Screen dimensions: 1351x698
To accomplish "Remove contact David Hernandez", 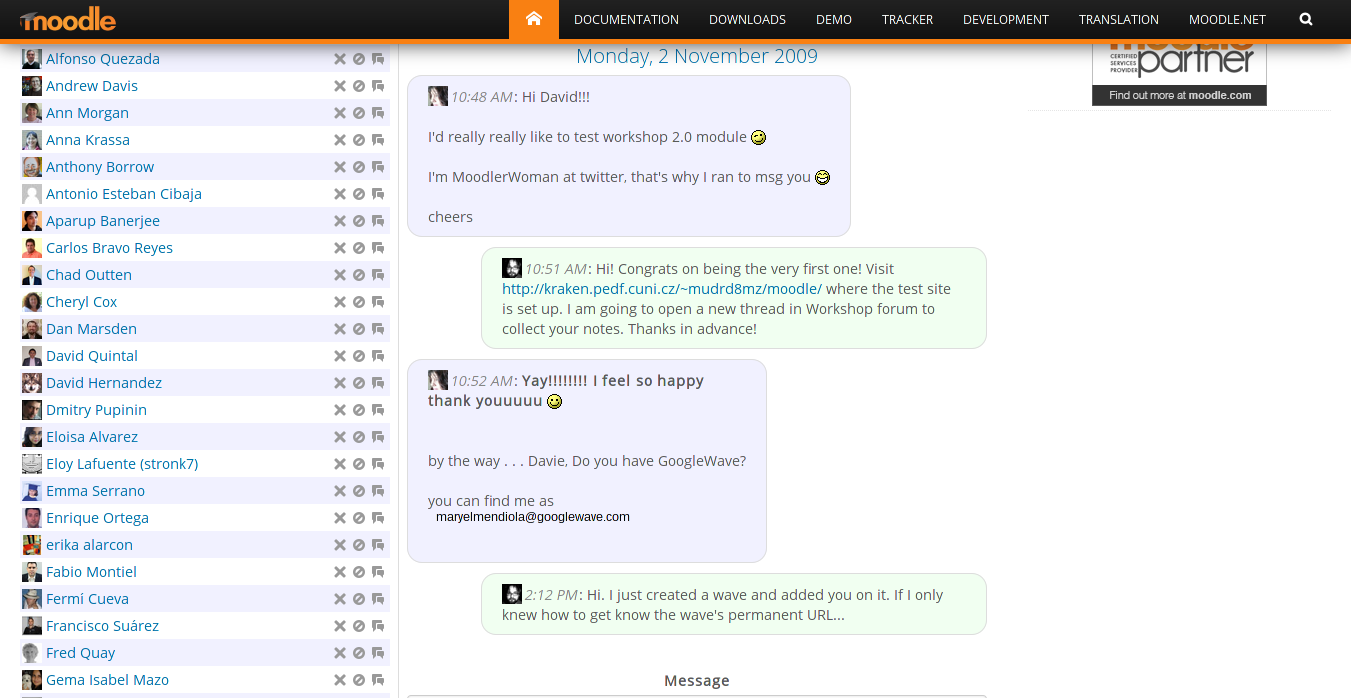I will tap(340, 383).
